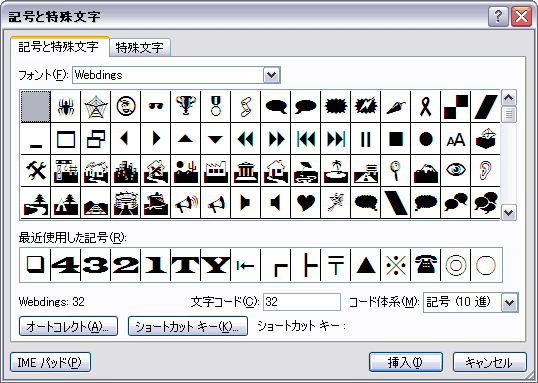Focus the 文字コード input field
538x383 pixels.
302,302
